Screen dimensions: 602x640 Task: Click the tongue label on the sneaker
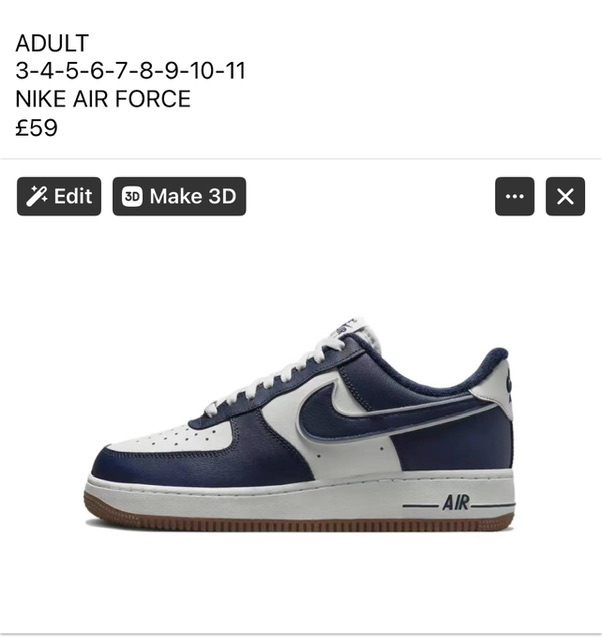point(351,327)
